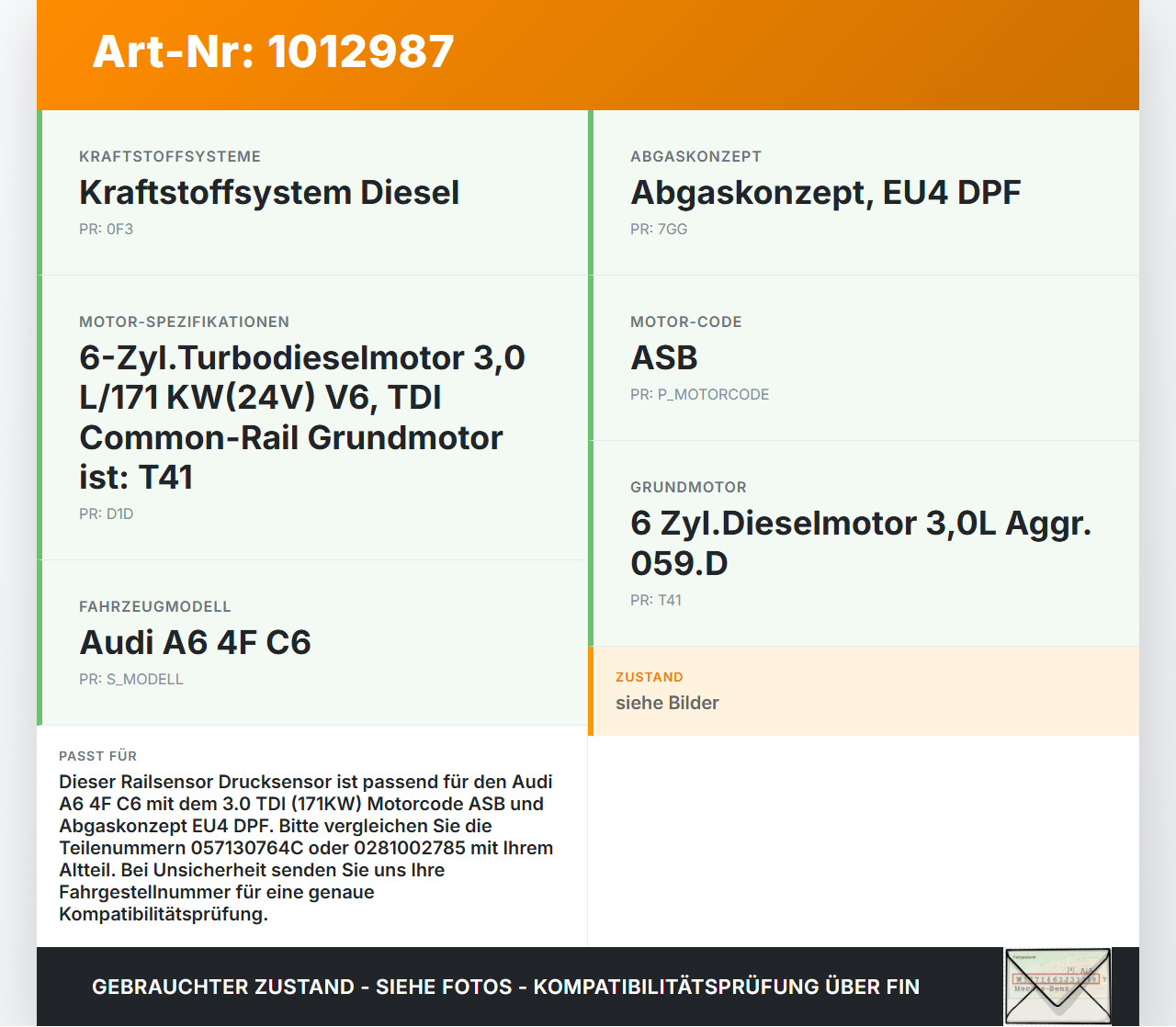Select the Kraftstoffsystem Diesel card
This screenshot has height=1027, width=1176.
click(269, 193)
